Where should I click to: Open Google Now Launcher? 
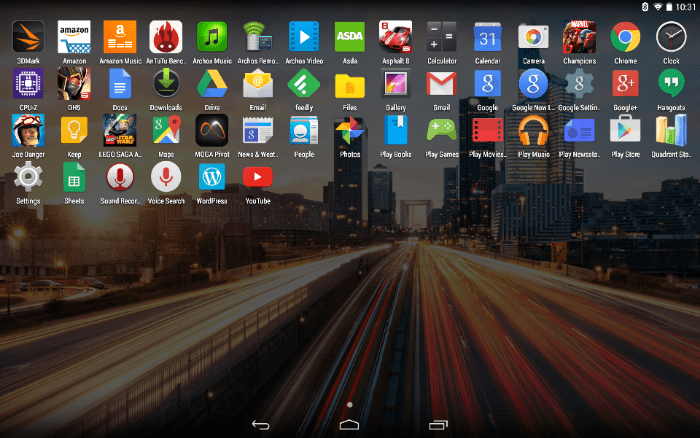tap(533, 83)
